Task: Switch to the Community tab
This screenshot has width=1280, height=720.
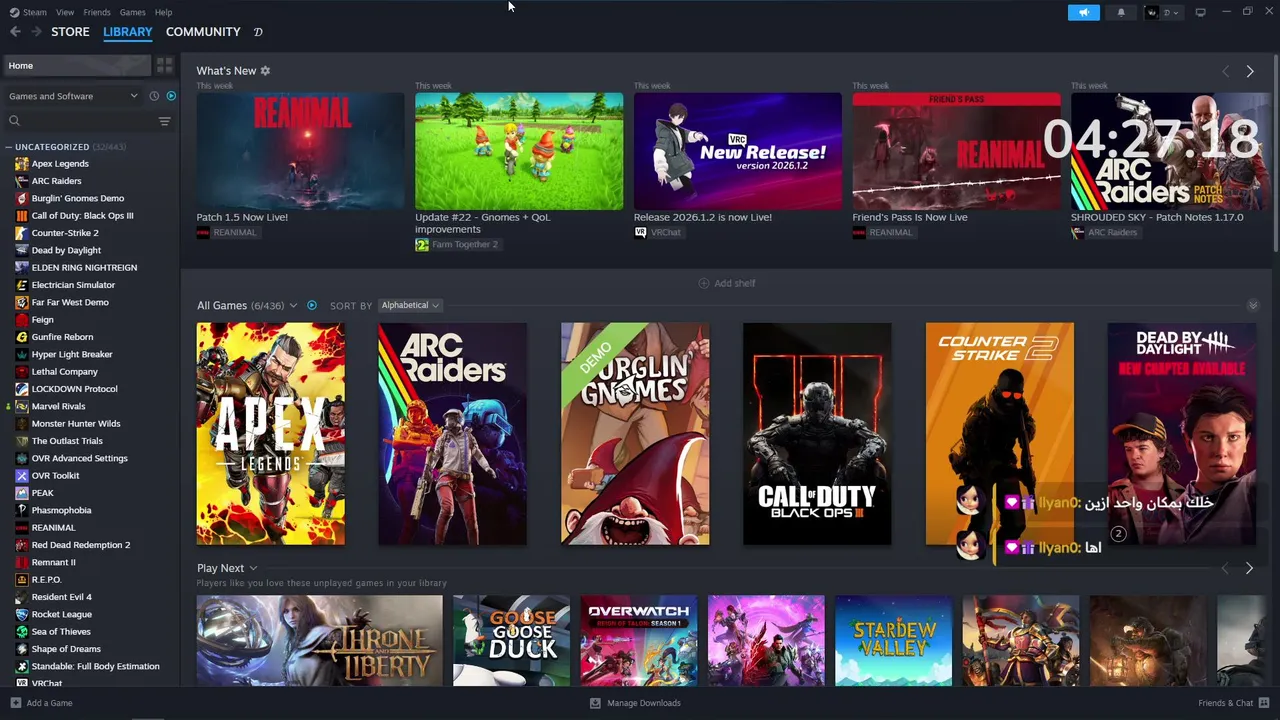Action: coord(203,32)
